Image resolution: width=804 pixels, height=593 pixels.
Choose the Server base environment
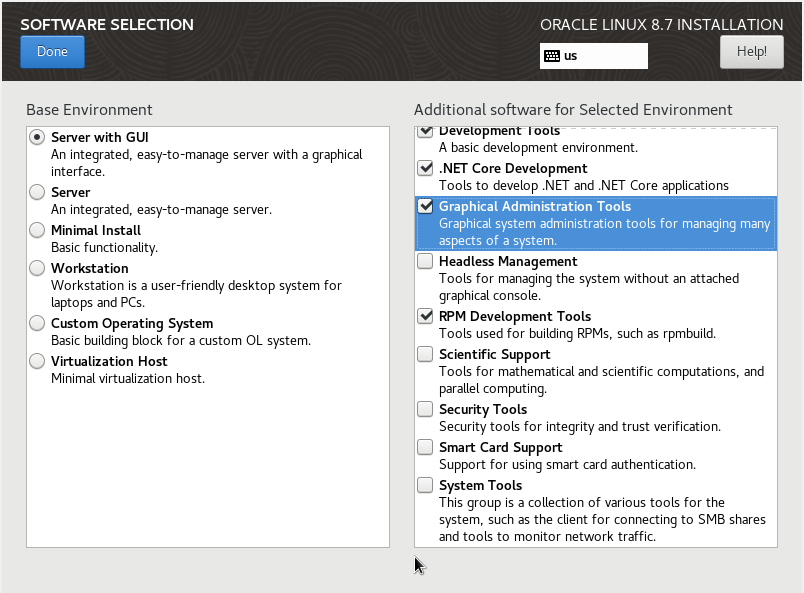click(x=37, y=192)
